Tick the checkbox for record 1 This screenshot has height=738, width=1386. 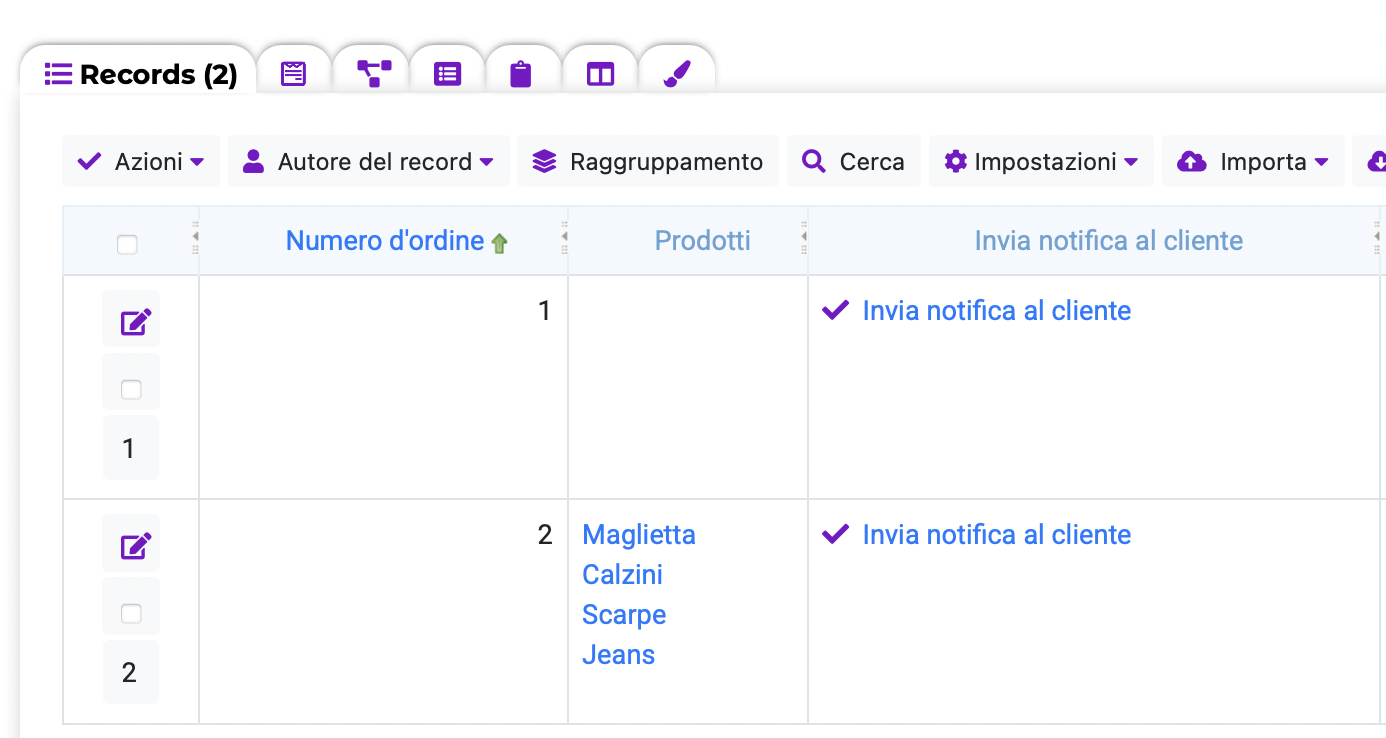tap(131, 390)
